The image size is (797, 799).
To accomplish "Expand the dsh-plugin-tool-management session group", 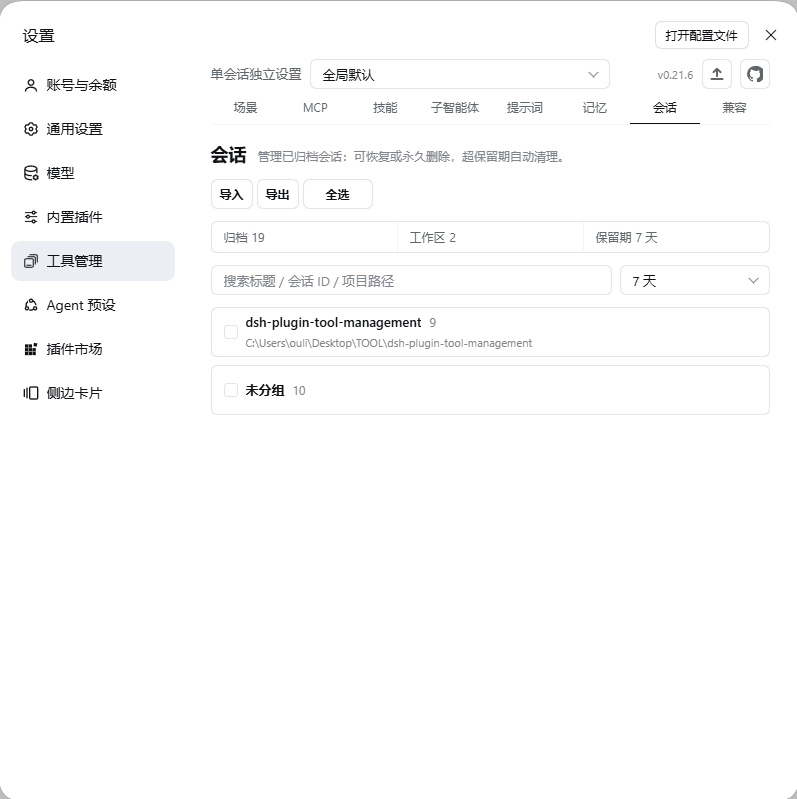I will 490,332.
